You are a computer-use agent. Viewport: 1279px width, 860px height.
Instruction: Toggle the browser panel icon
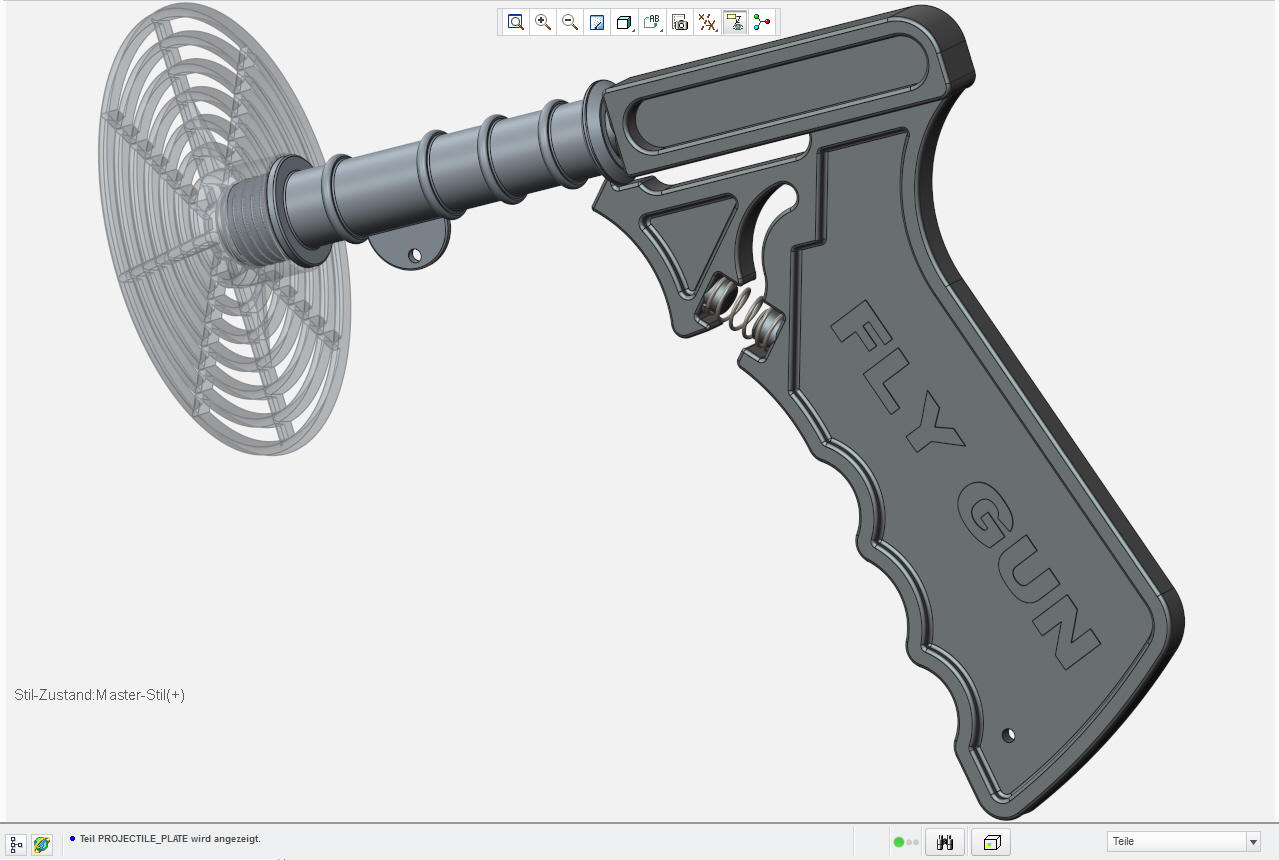click(x=42, y=844)
